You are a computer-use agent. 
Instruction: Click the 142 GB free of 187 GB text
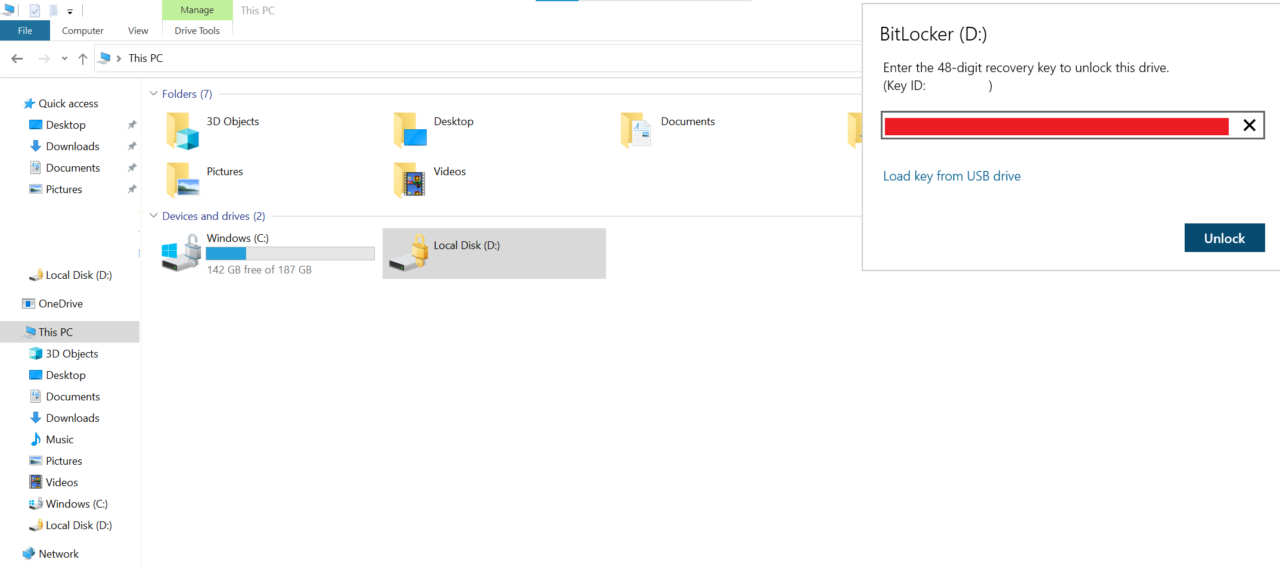[x=259, y=270]
